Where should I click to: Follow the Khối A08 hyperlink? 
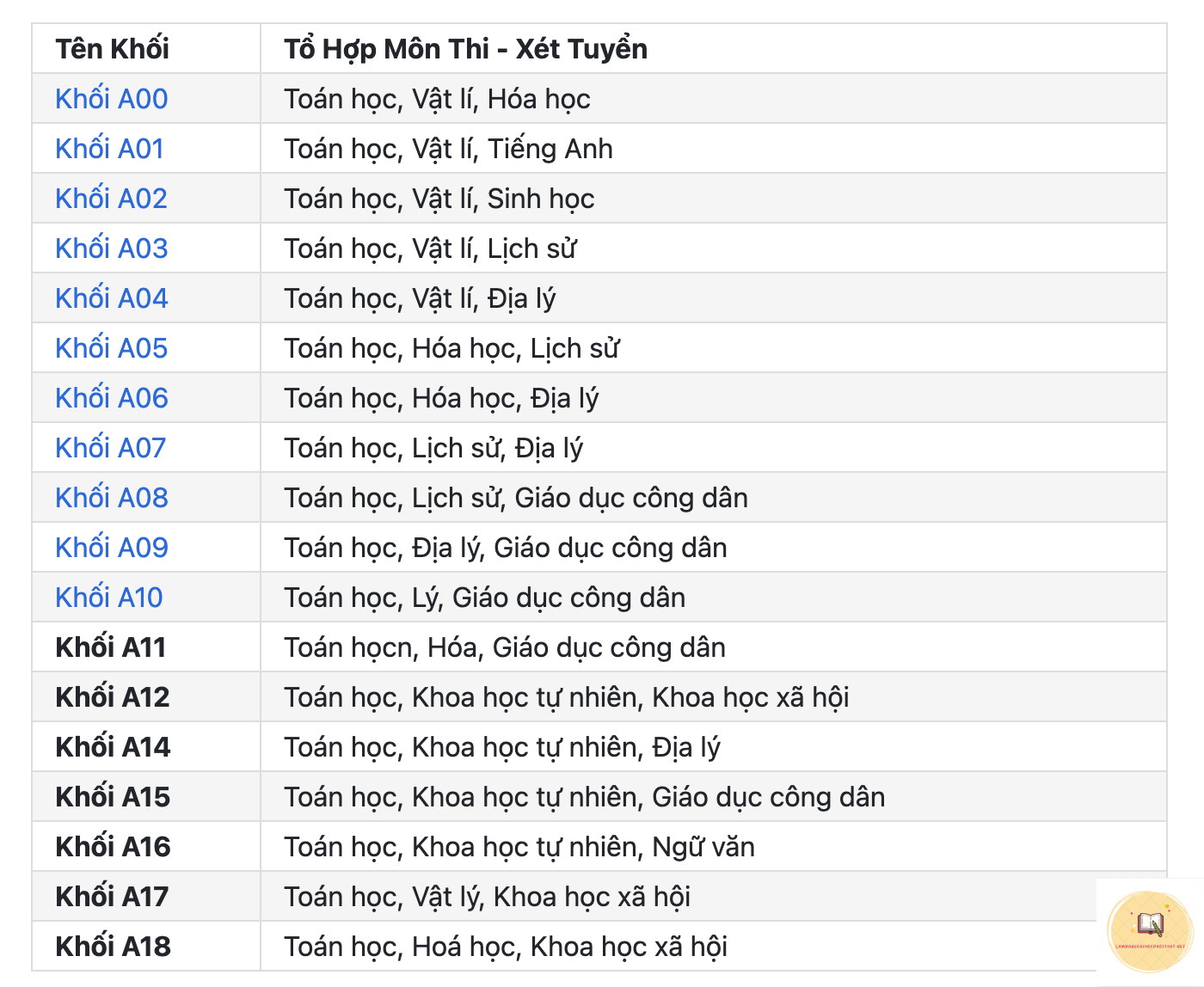tap(112, 498)
